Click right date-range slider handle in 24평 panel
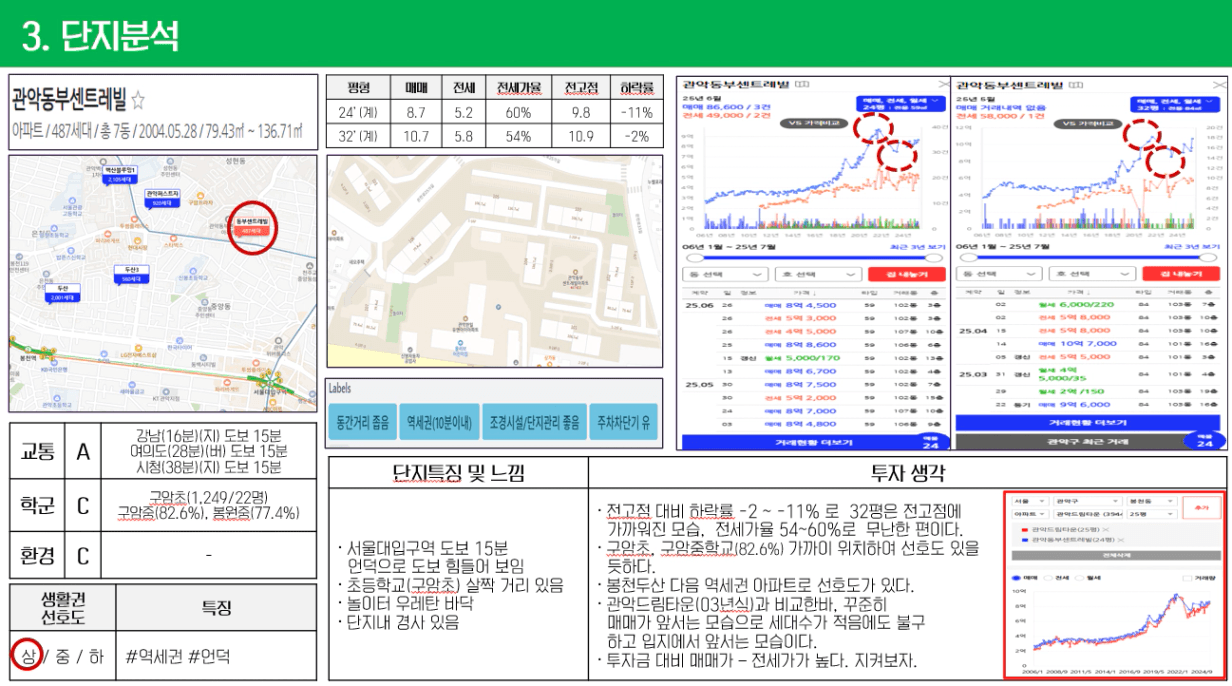The image size is (1232, 686). coord(934,258)
